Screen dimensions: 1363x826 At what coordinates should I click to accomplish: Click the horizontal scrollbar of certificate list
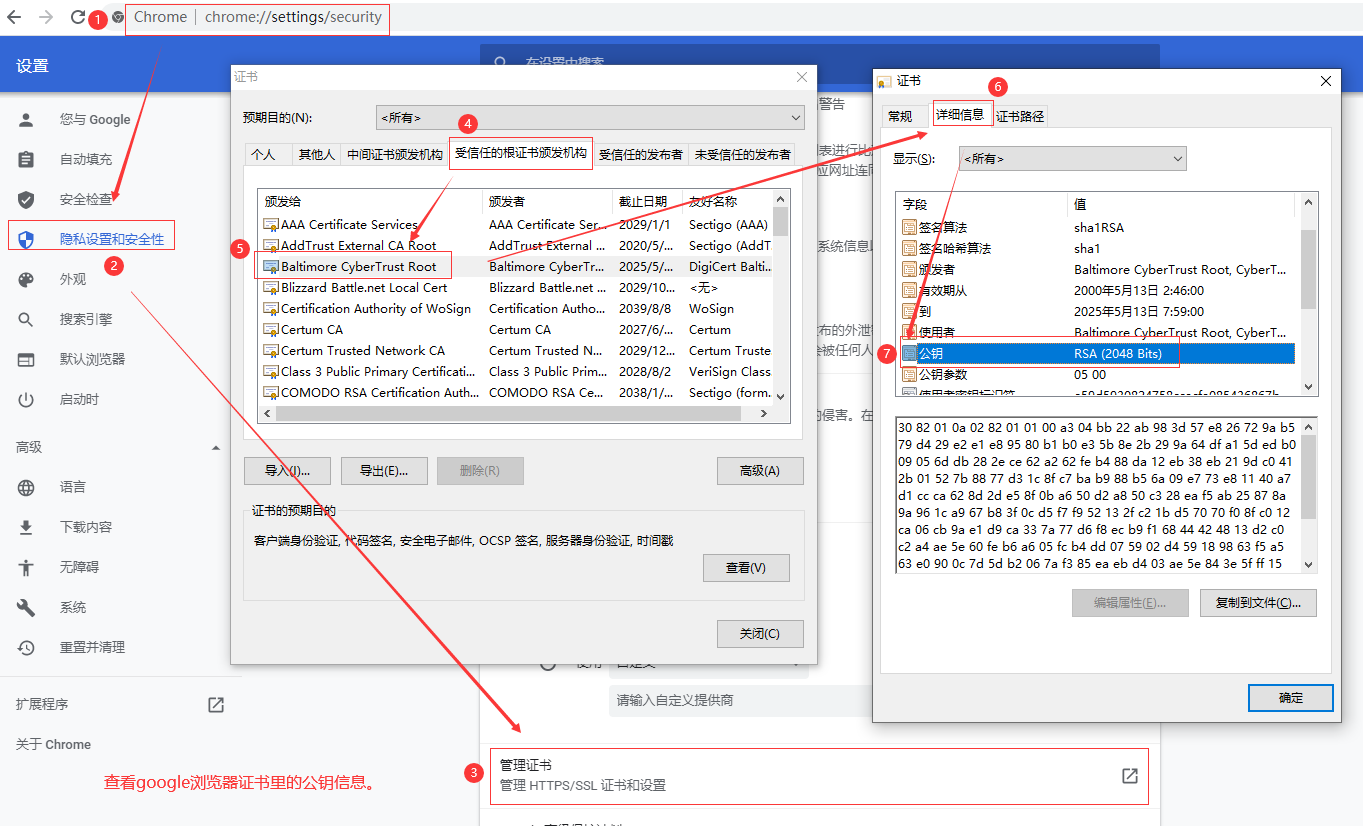pos(515,414)
